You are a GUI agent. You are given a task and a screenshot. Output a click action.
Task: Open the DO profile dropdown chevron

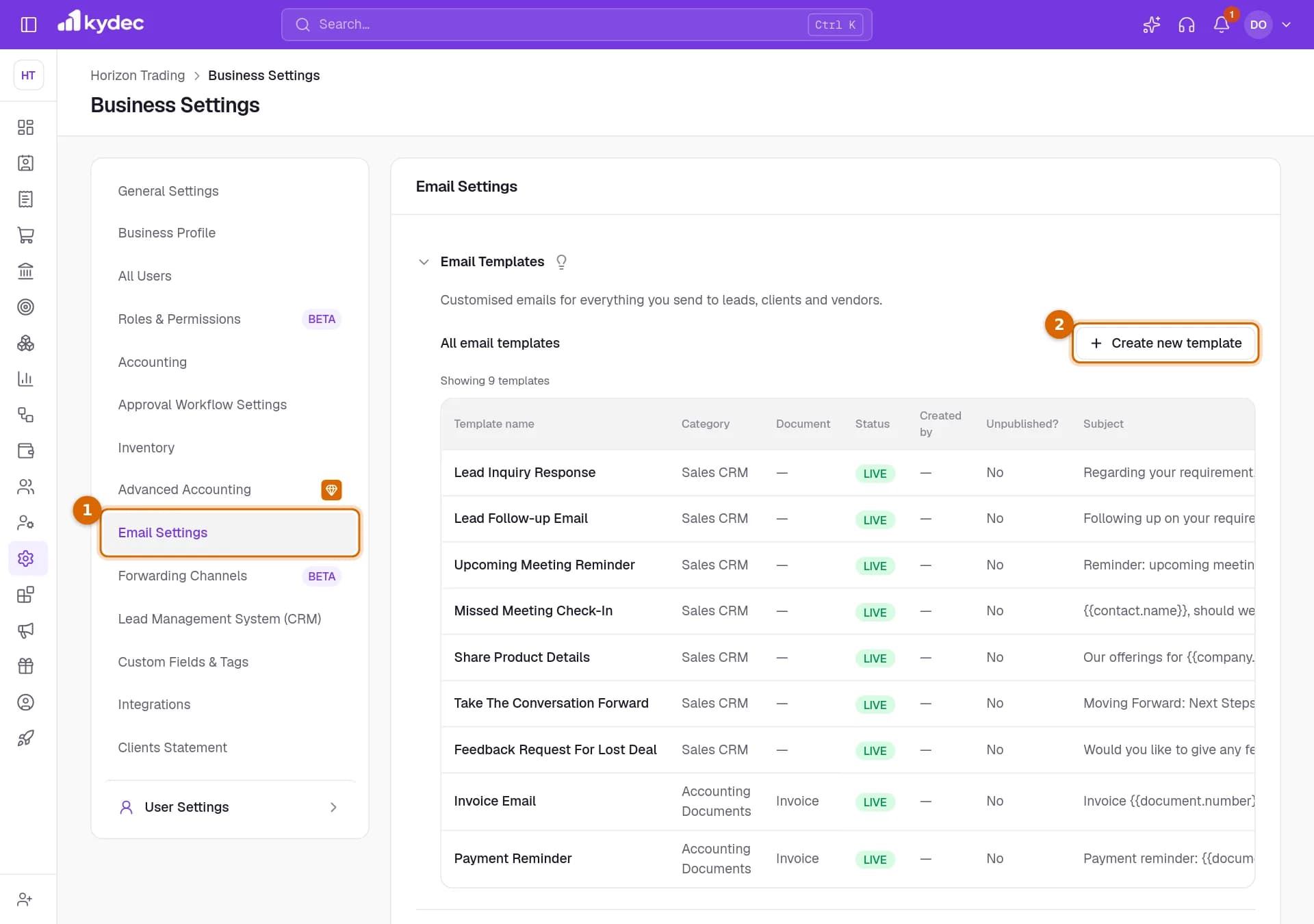1287,25
